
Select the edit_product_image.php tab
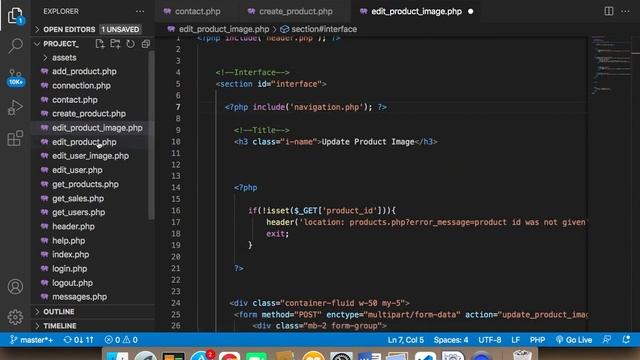tap(416, 11)
